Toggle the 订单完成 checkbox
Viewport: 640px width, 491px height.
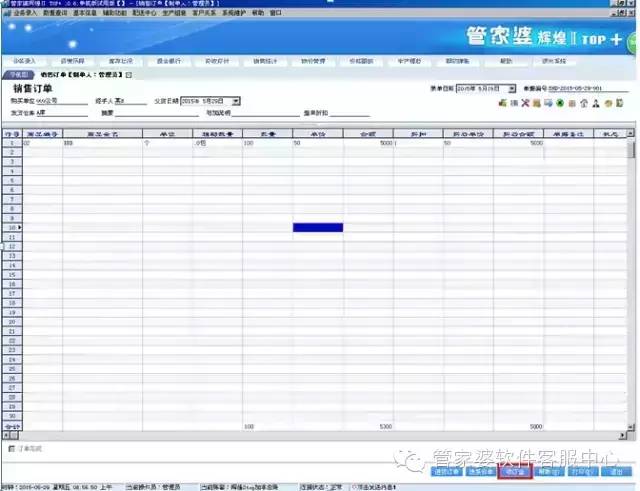coord(11,449)
